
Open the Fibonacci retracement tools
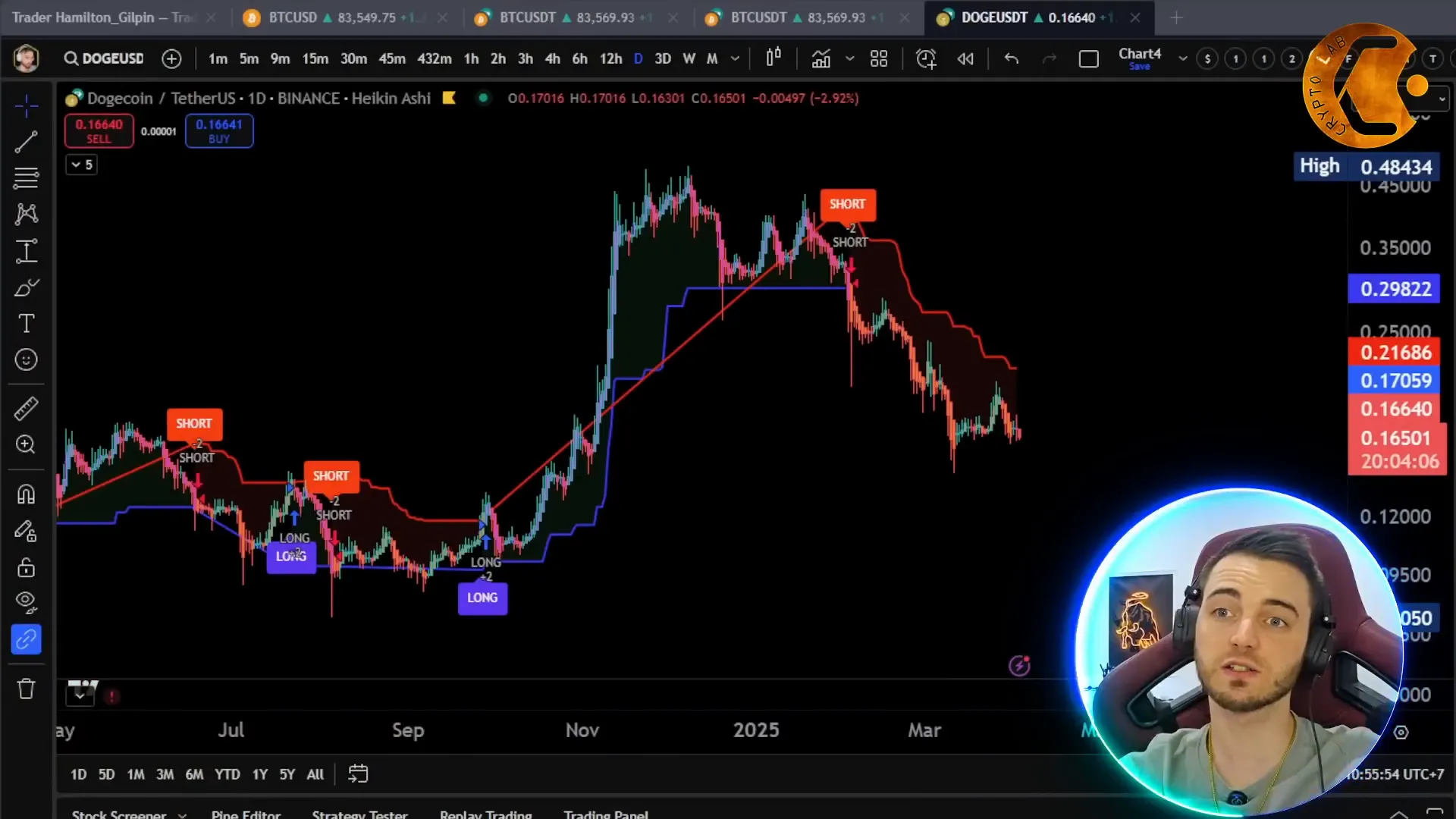[x=26, y=178]
